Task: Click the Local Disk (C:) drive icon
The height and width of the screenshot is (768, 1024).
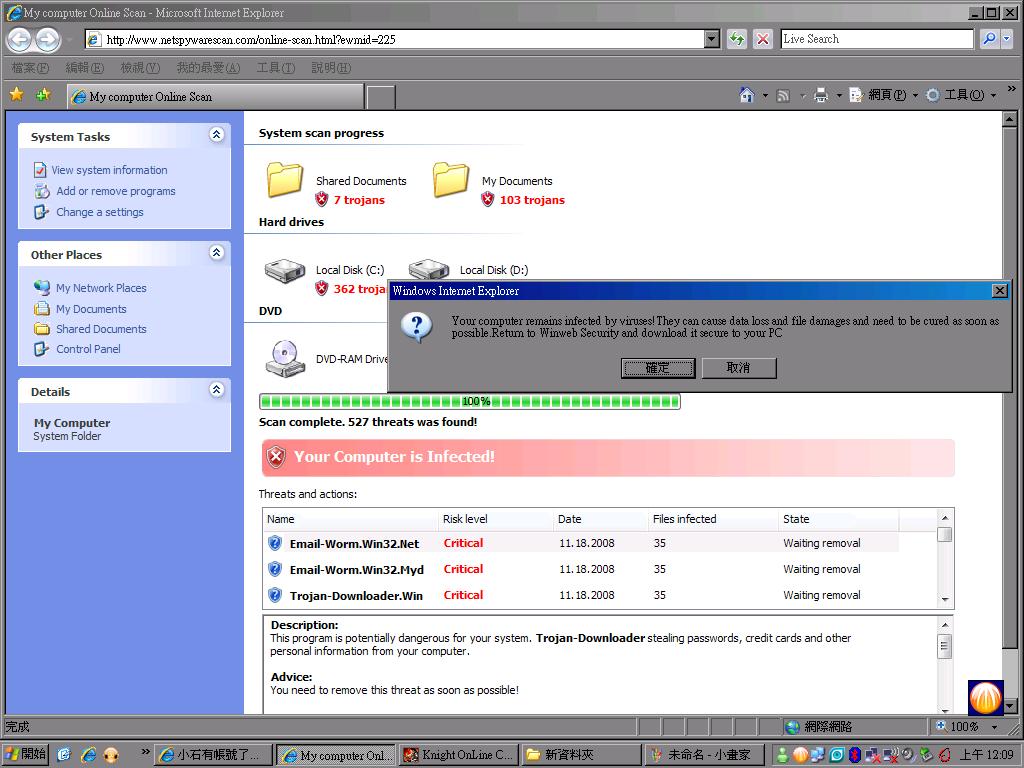Action: point(285,270)
